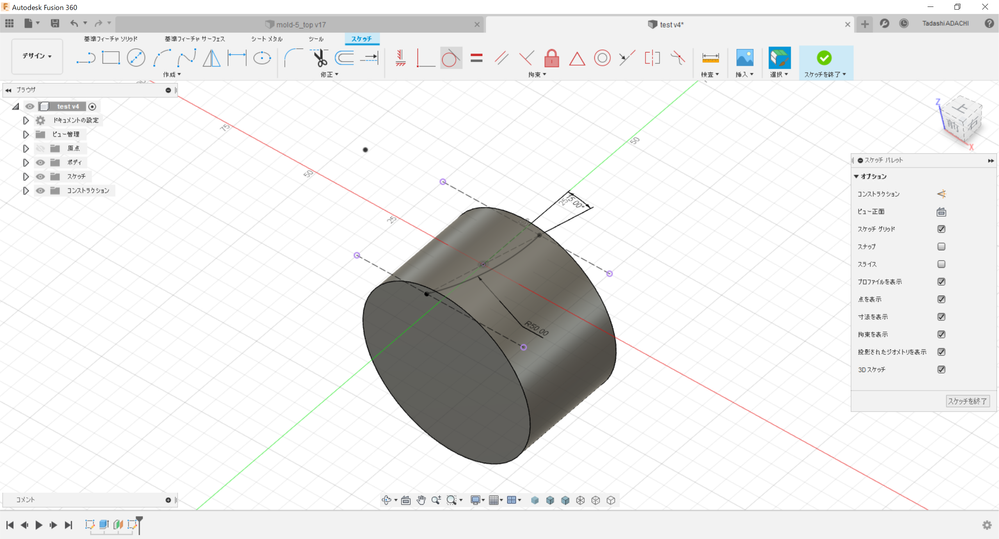Toggle Origin folder visibility eye

pyautogui.click(x=40, y=148)
